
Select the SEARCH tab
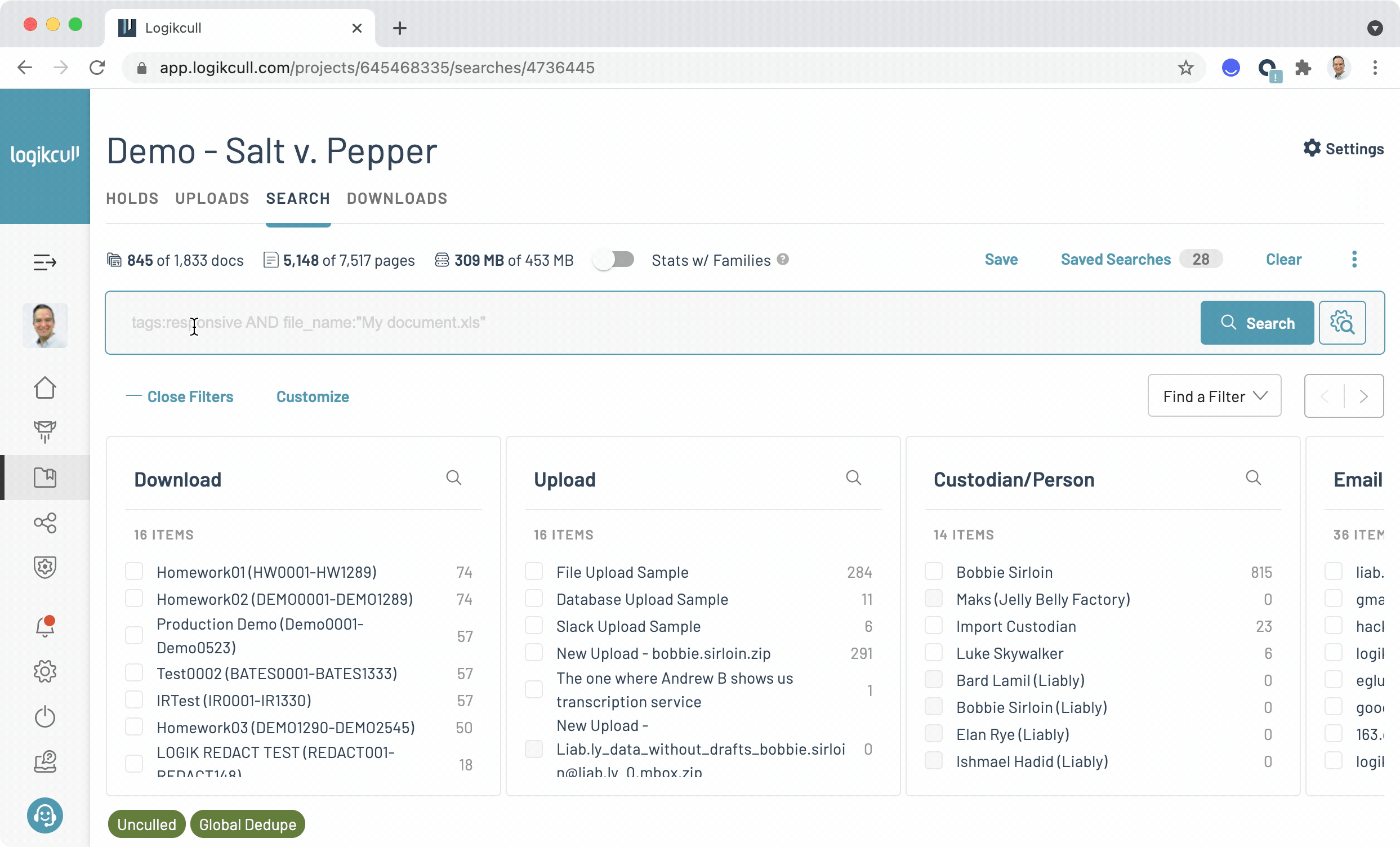pos(298,198)
